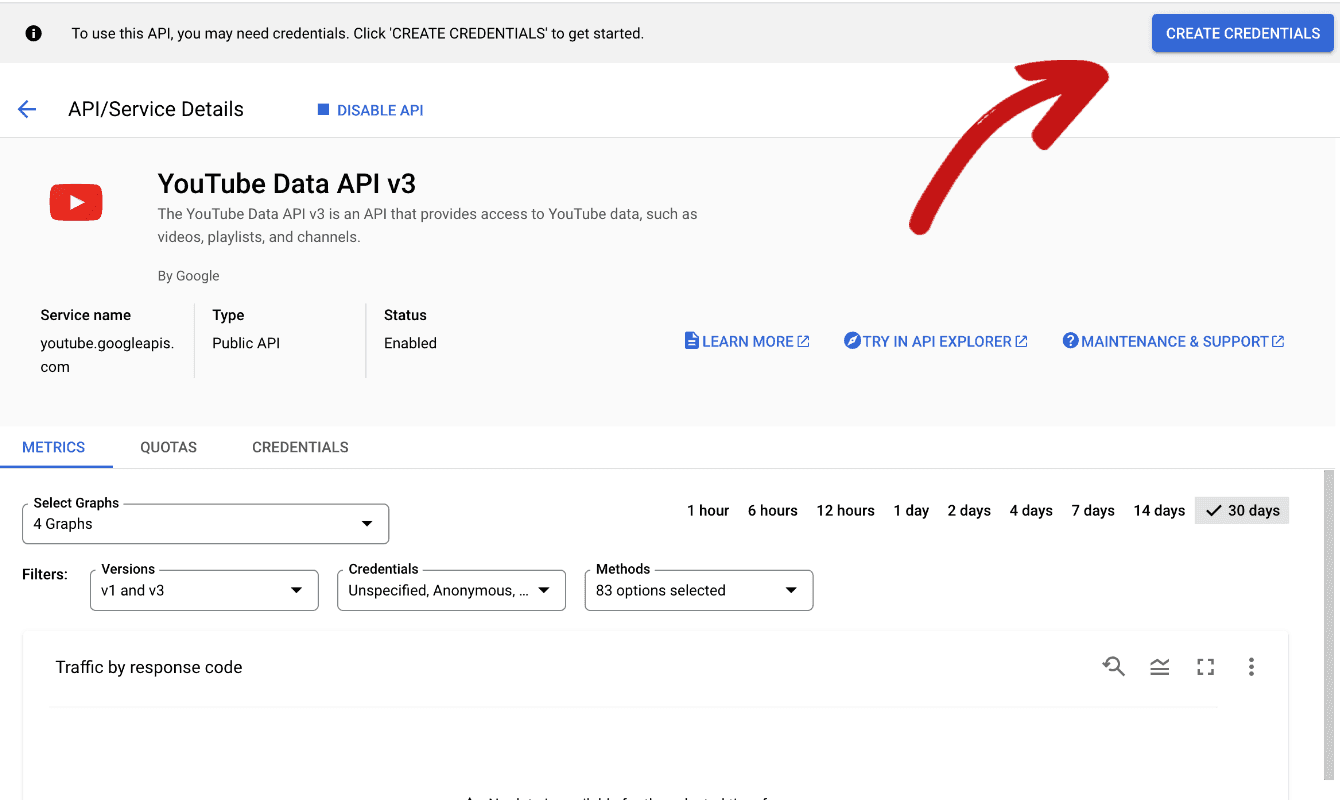This screenshot has height=800, width=1340.
Task: Open the LEARN MORE link
Action: click(747, 341)
